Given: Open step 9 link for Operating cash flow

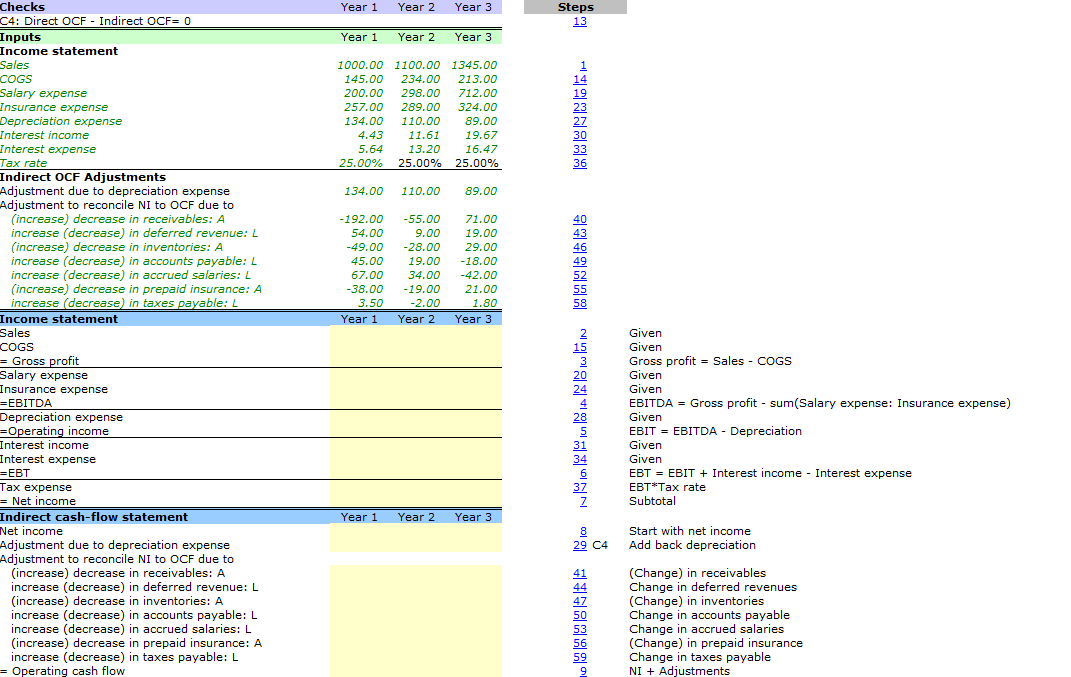Looking at the screenshot, I should coord(583,671).
